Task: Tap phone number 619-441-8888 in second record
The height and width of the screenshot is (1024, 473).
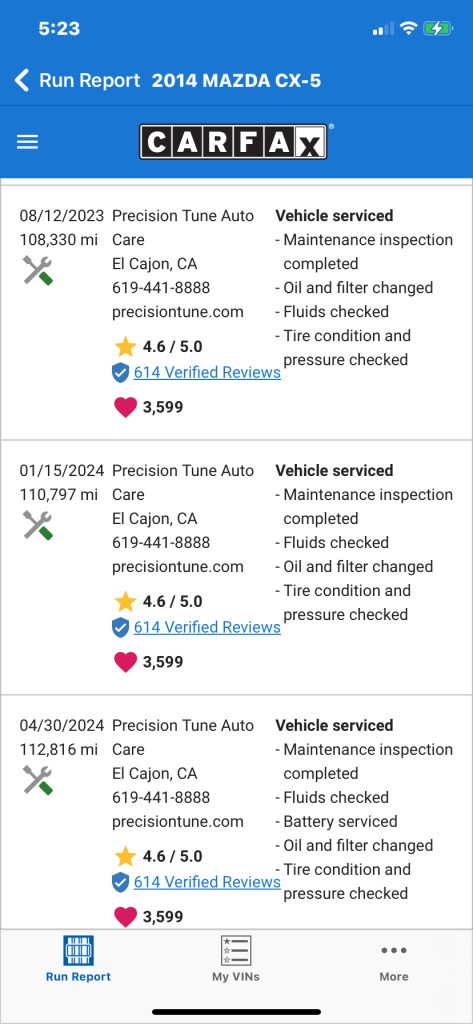Action: click(x=161, y=543)
